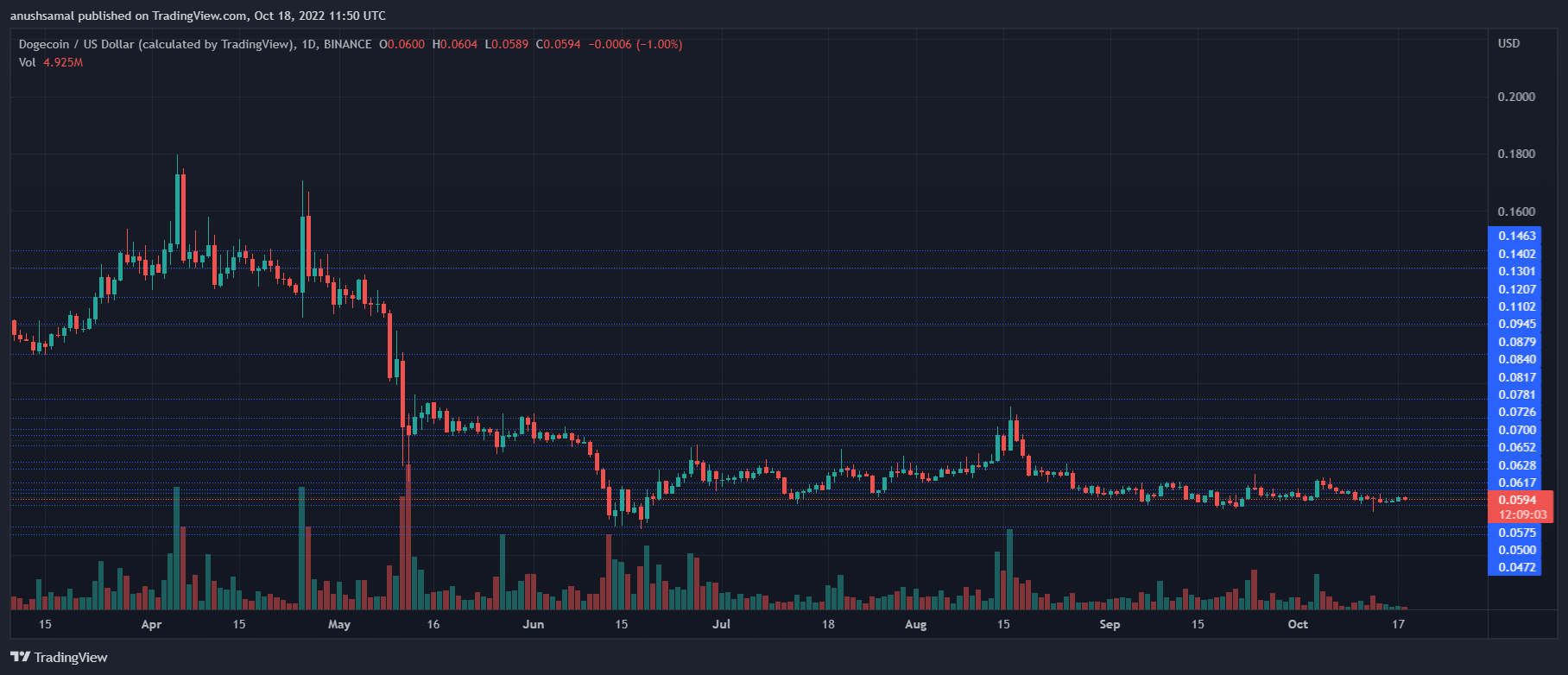Click the Jul label on time axis
Image resolution: width=1568 pixels, height=675 pixels.
[x=721, y=624]
